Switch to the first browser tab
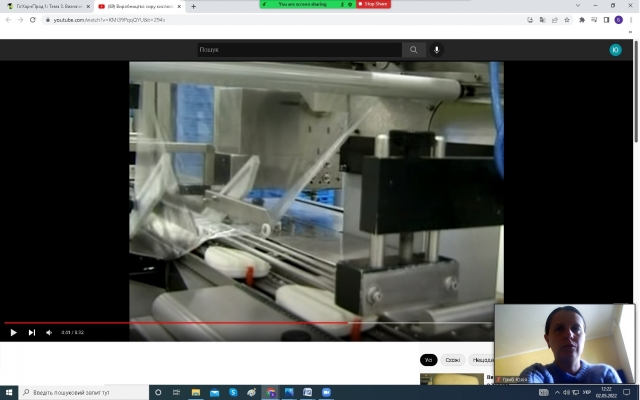Viewport: 640px width, 400px height. [x=45, y=6]
